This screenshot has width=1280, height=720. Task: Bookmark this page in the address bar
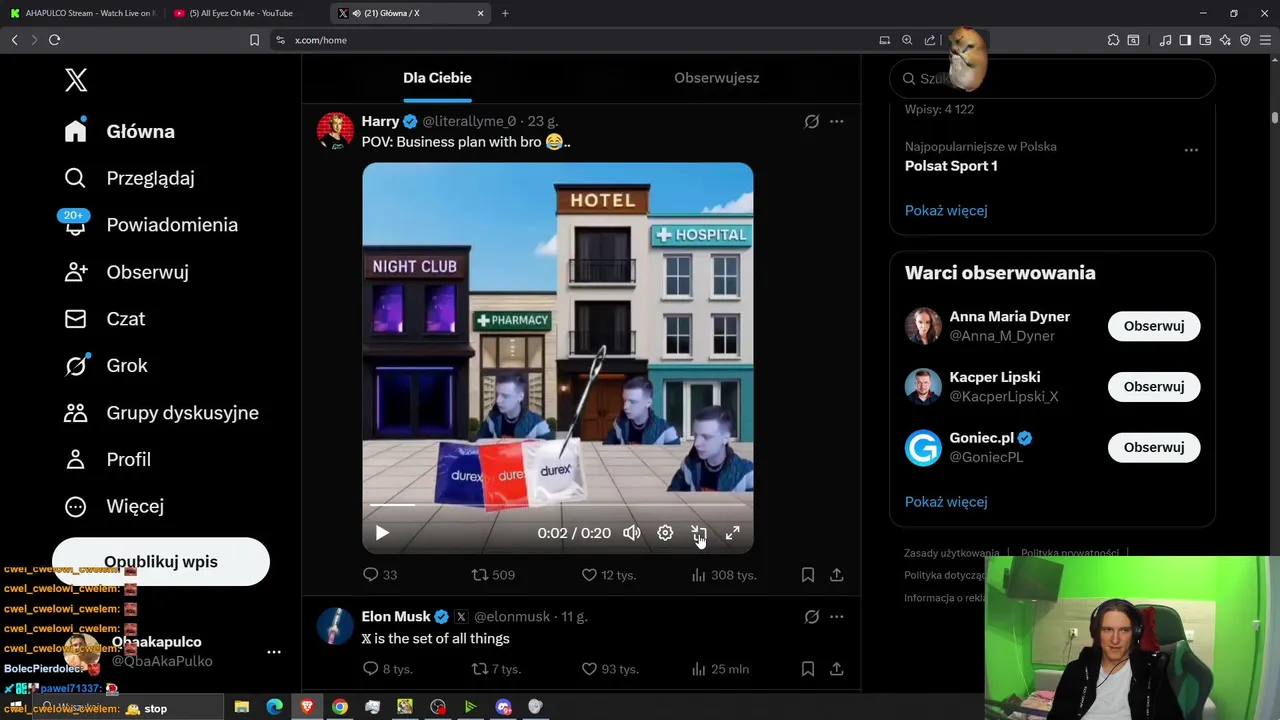(254, 40)
